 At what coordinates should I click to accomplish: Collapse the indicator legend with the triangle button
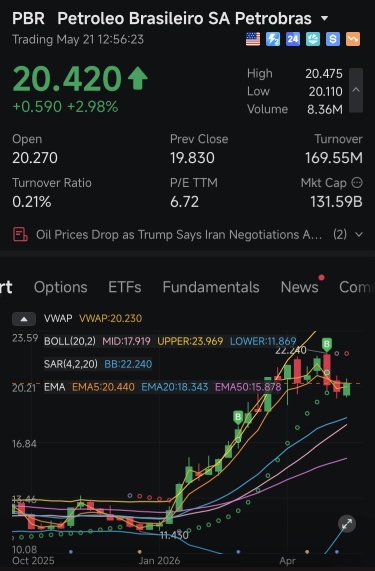pos(24,319)
